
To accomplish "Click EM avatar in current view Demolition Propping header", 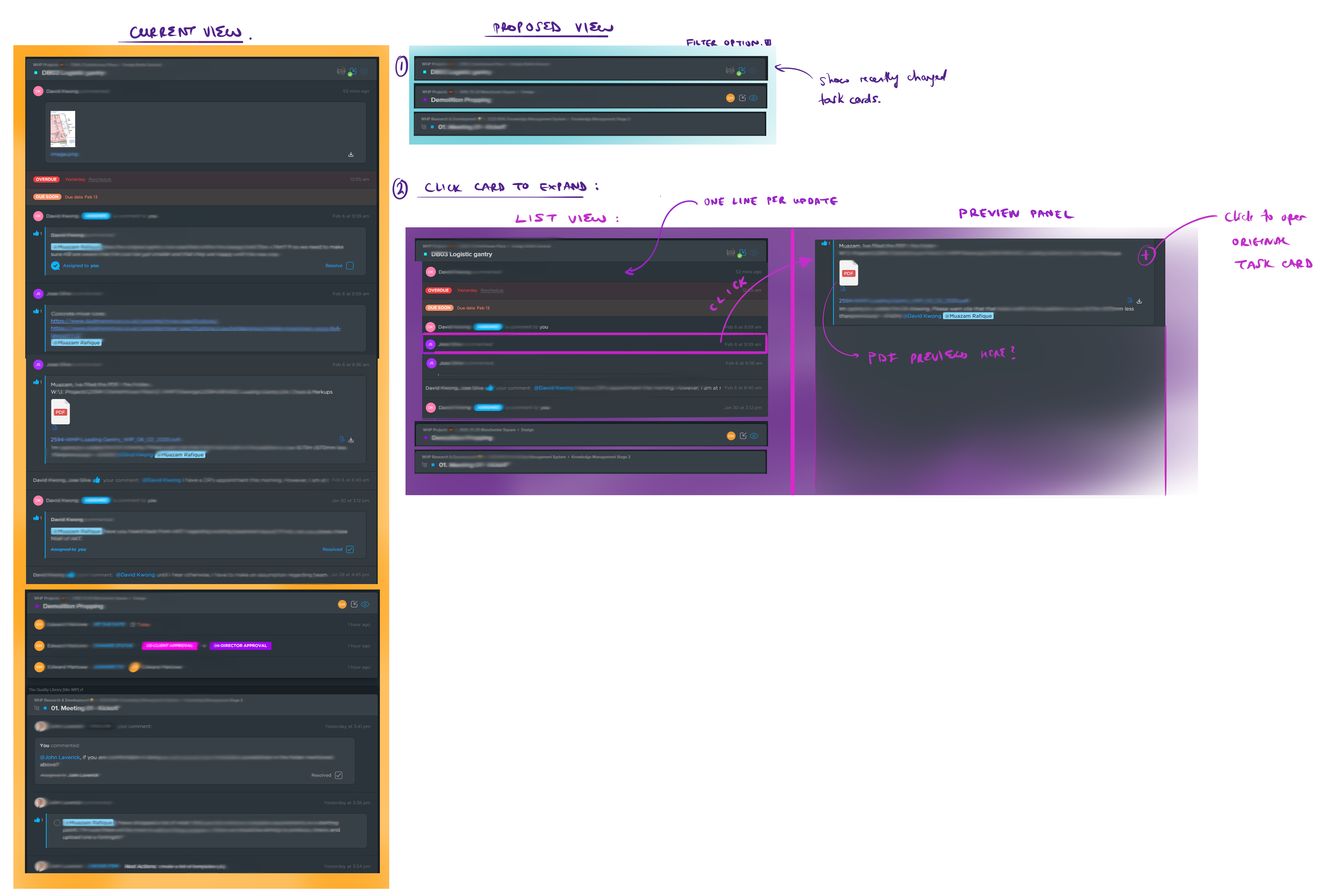I will (x=342, y=605).
